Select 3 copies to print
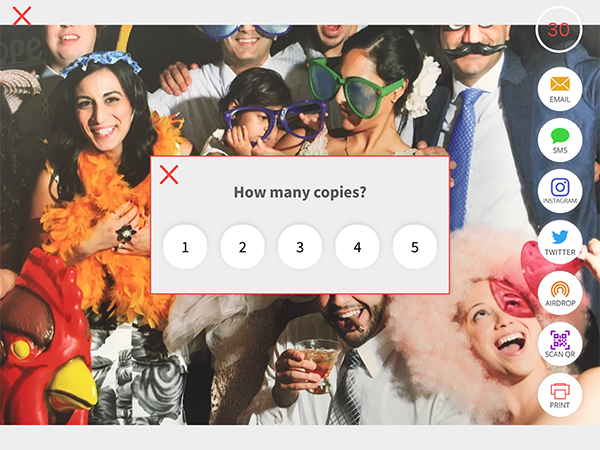The width and height of the screenshot is (600, 450). click(x=300, y=247)
